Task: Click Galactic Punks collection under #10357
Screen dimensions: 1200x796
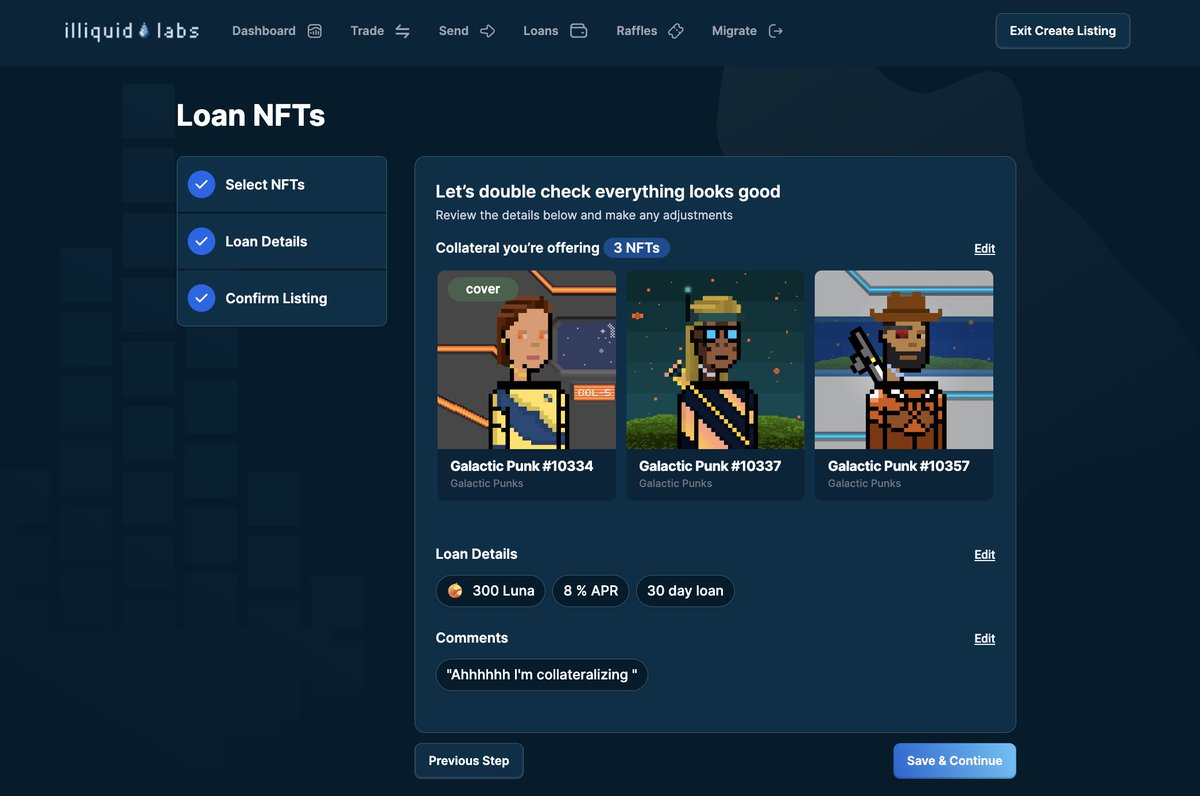Action: point(865,484)
